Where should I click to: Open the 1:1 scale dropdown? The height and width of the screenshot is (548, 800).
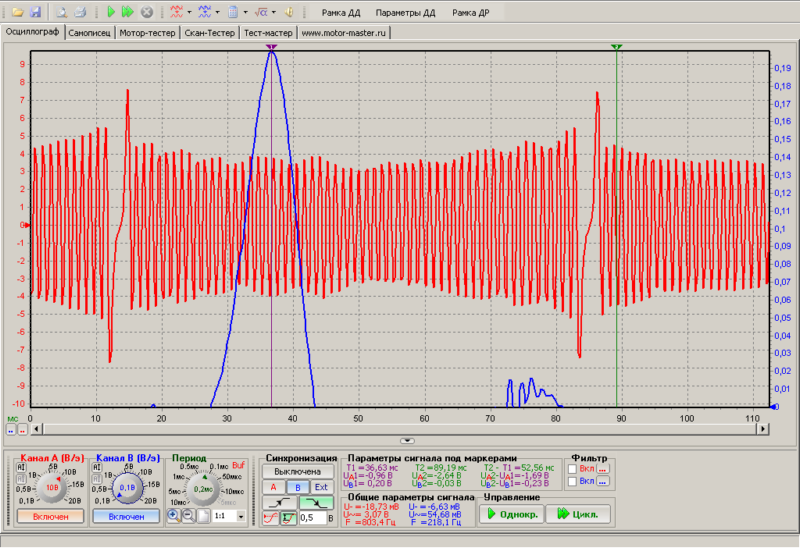pos(241,516)
